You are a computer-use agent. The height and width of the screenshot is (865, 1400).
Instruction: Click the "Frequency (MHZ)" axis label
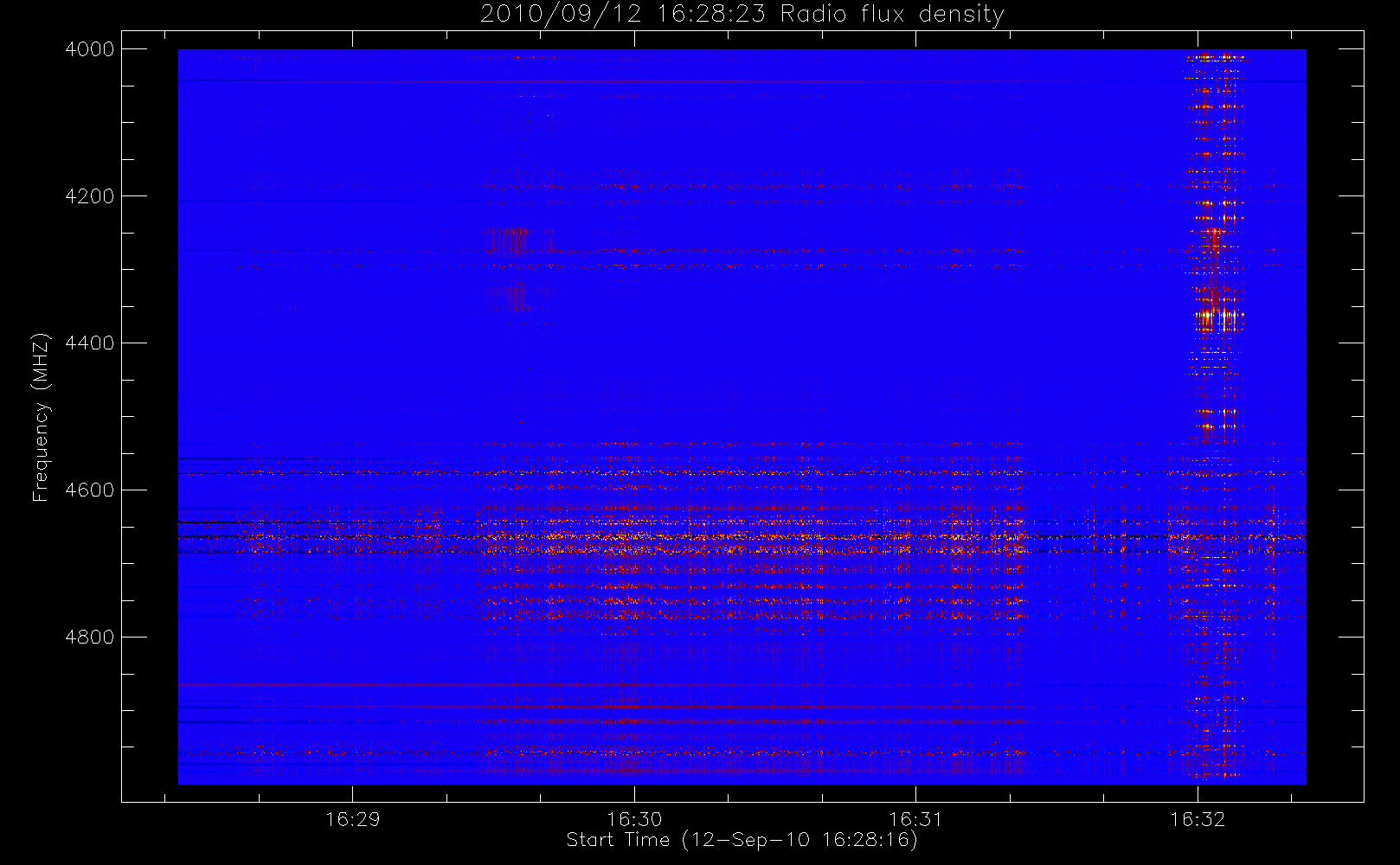(x=41, y=417)
